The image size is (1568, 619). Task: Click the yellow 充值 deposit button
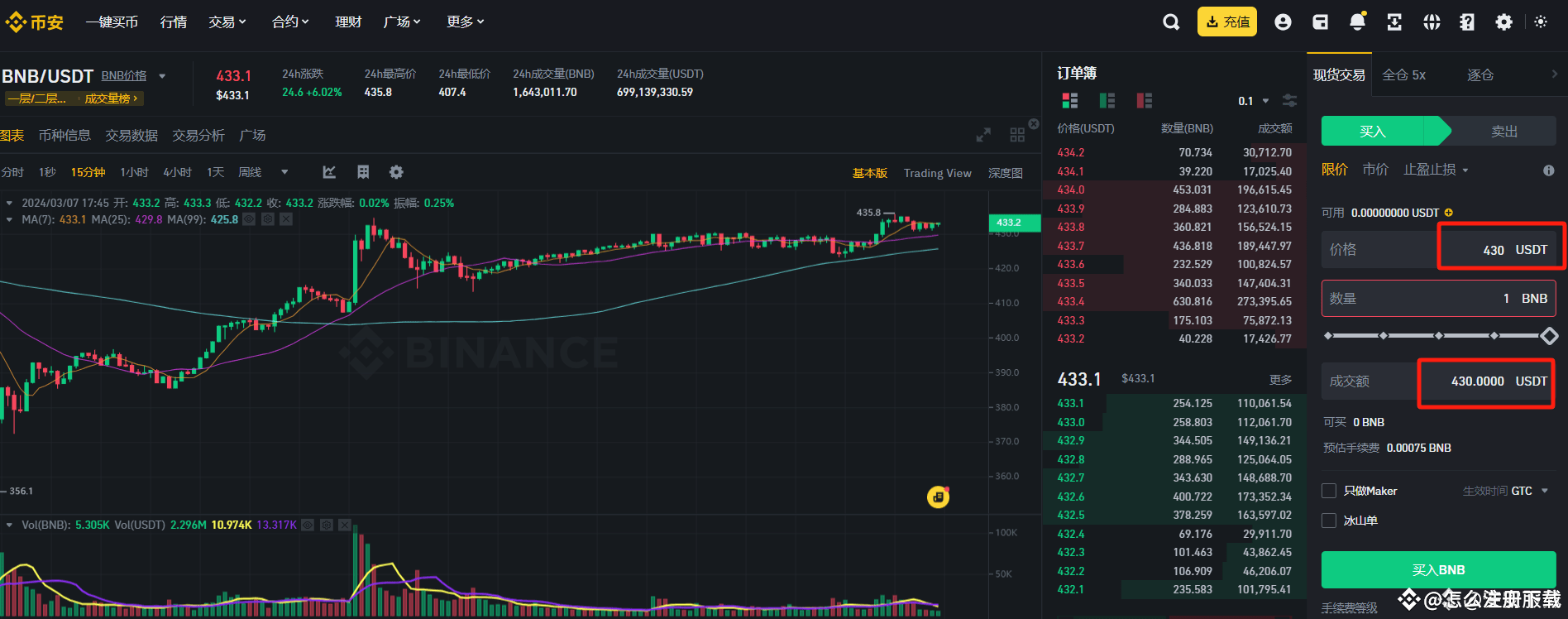pos(1226,22)
